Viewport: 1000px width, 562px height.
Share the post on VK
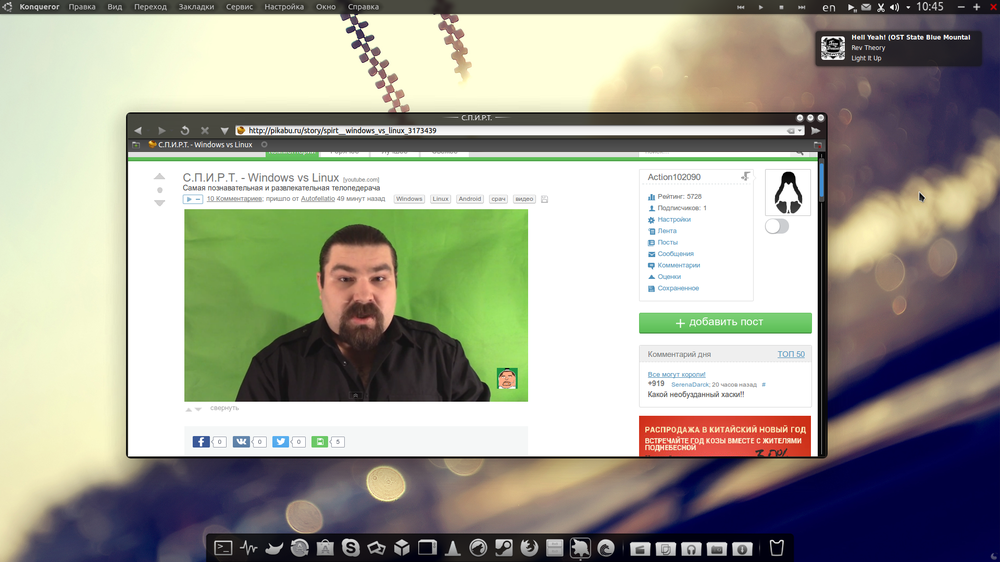coord(241,441)
